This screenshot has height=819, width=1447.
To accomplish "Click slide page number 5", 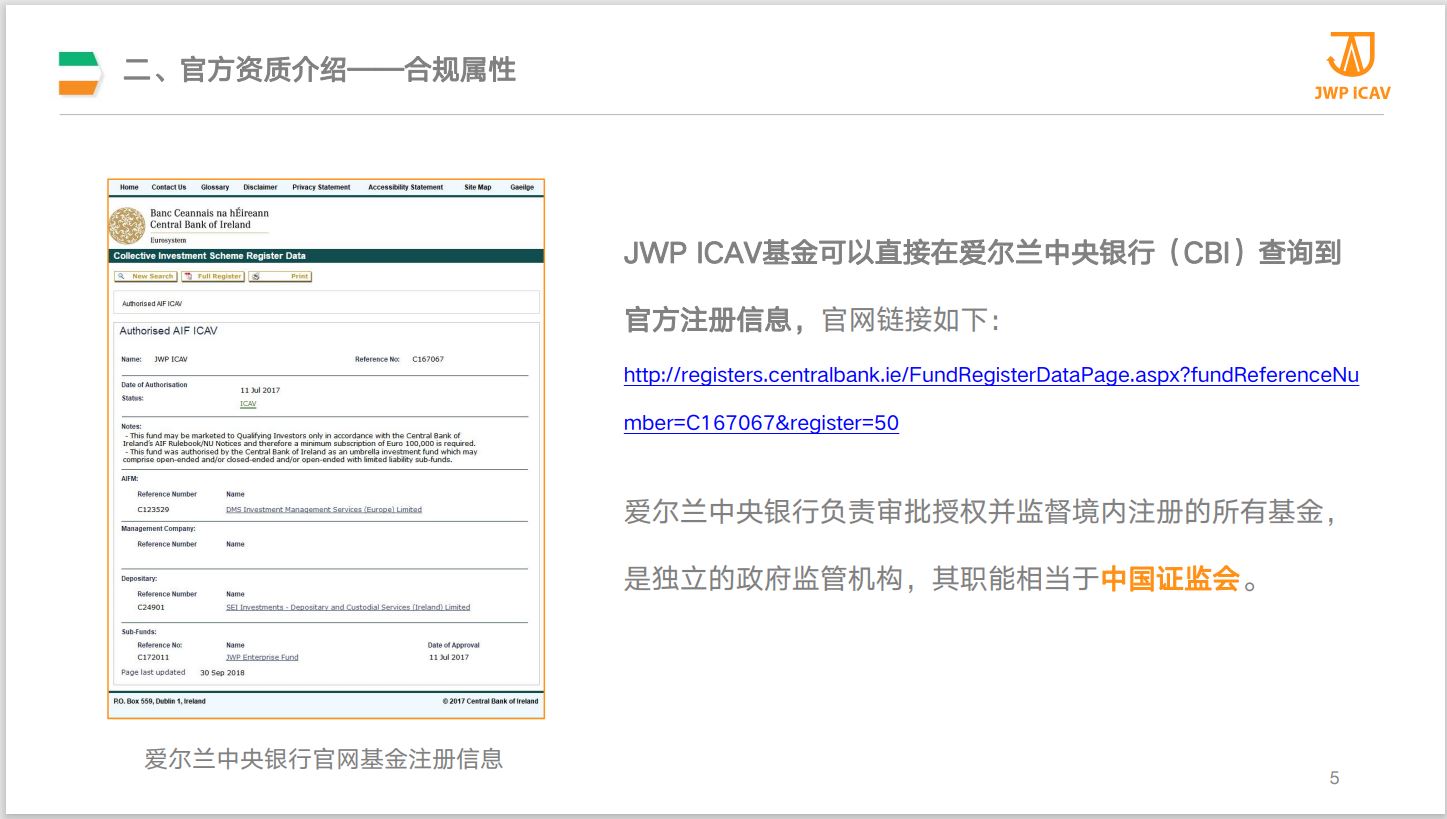I will click(1334, 778).
